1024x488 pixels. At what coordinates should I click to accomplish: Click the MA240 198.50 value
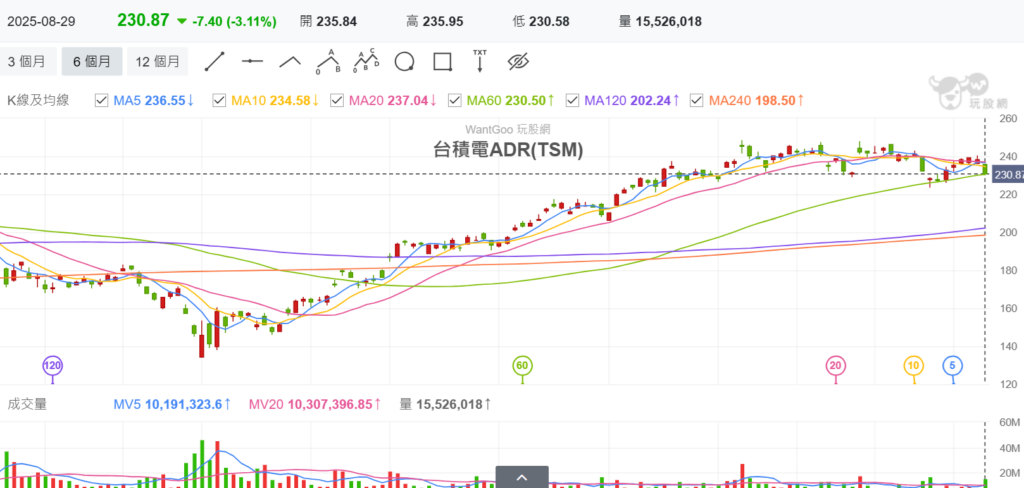756,101
